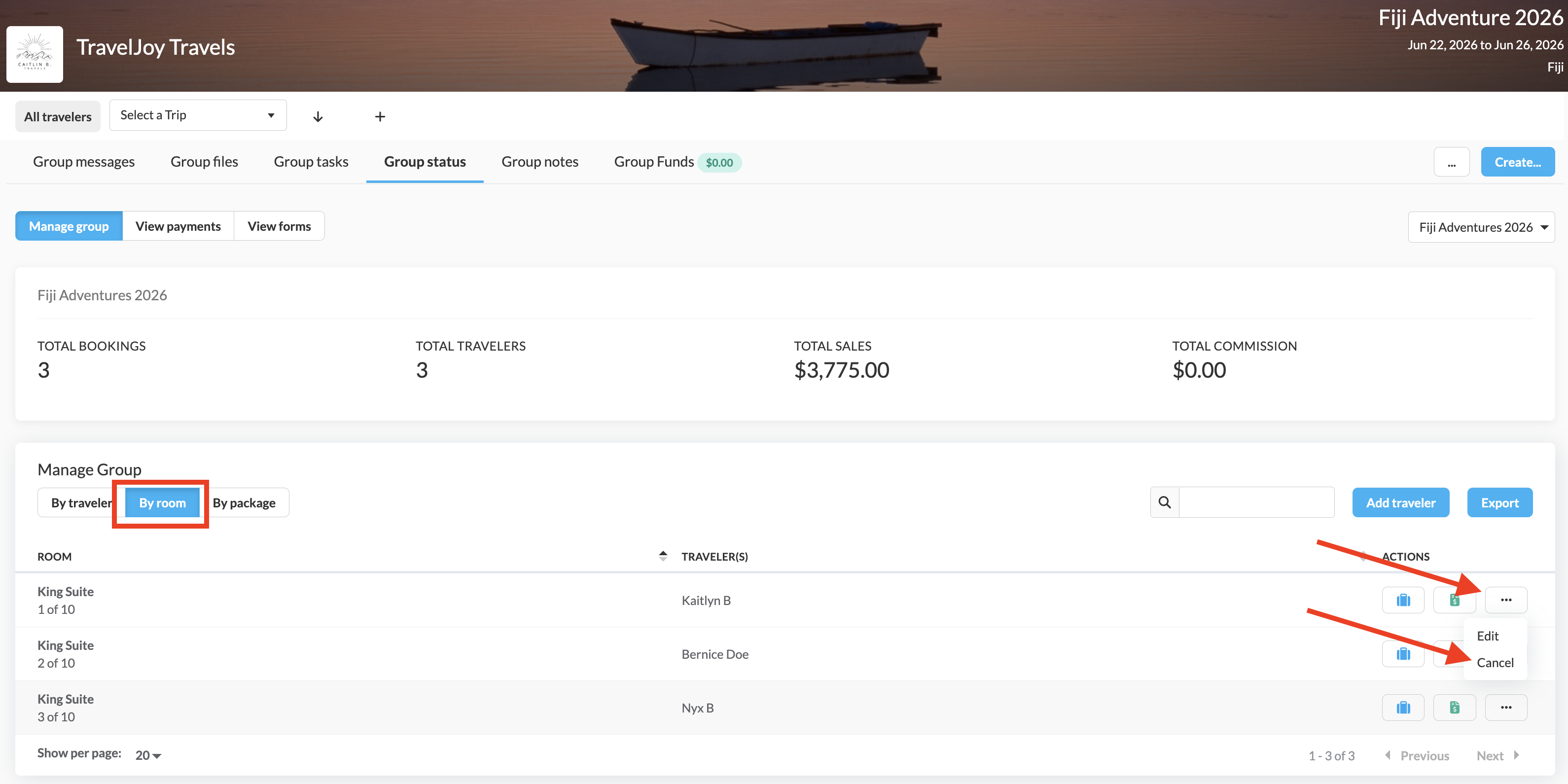Image resolution: width=1568 pixels, height=784 pixels.
Task: Click the magnifying glass search icon
Action: pyautogui.click(x=1165, y=502)
